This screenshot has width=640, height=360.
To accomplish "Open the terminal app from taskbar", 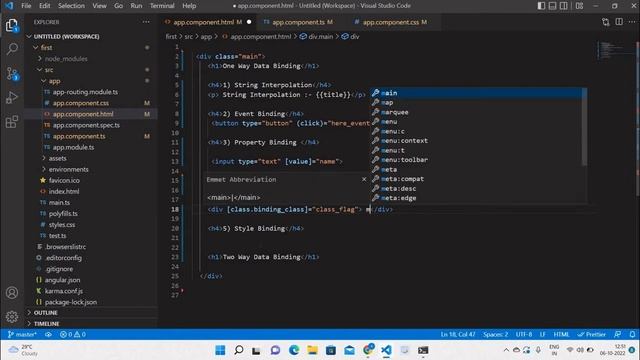I will click(x=423, y=350).
